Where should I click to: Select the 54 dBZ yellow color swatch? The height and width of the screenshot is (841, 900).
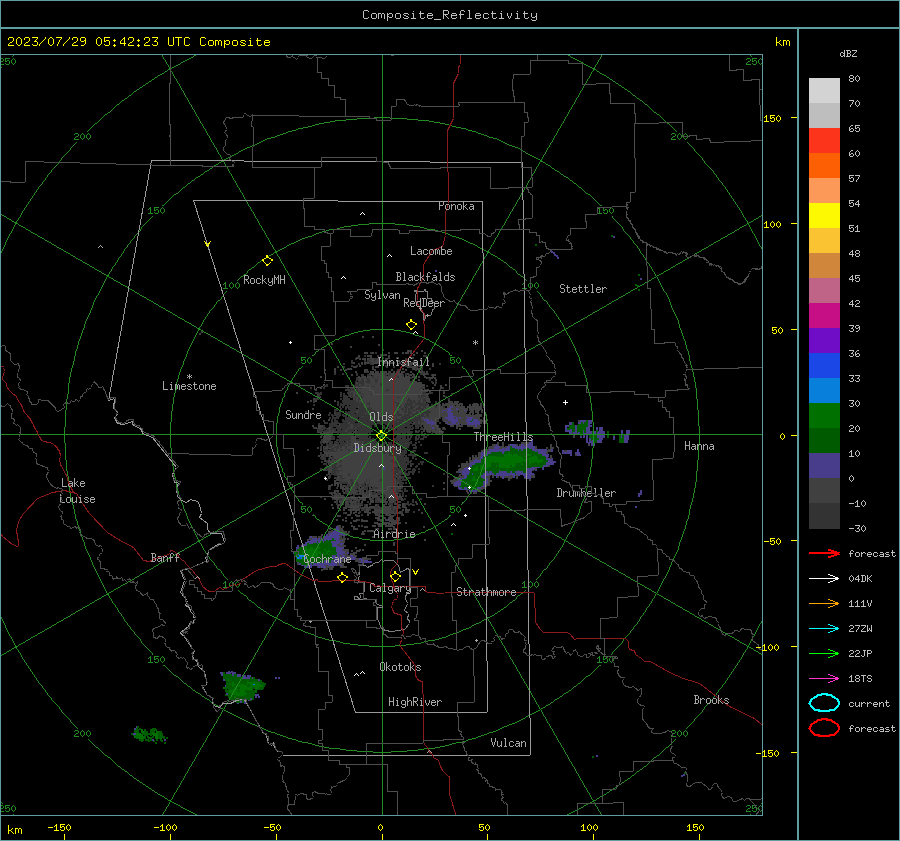pos(824,216)
